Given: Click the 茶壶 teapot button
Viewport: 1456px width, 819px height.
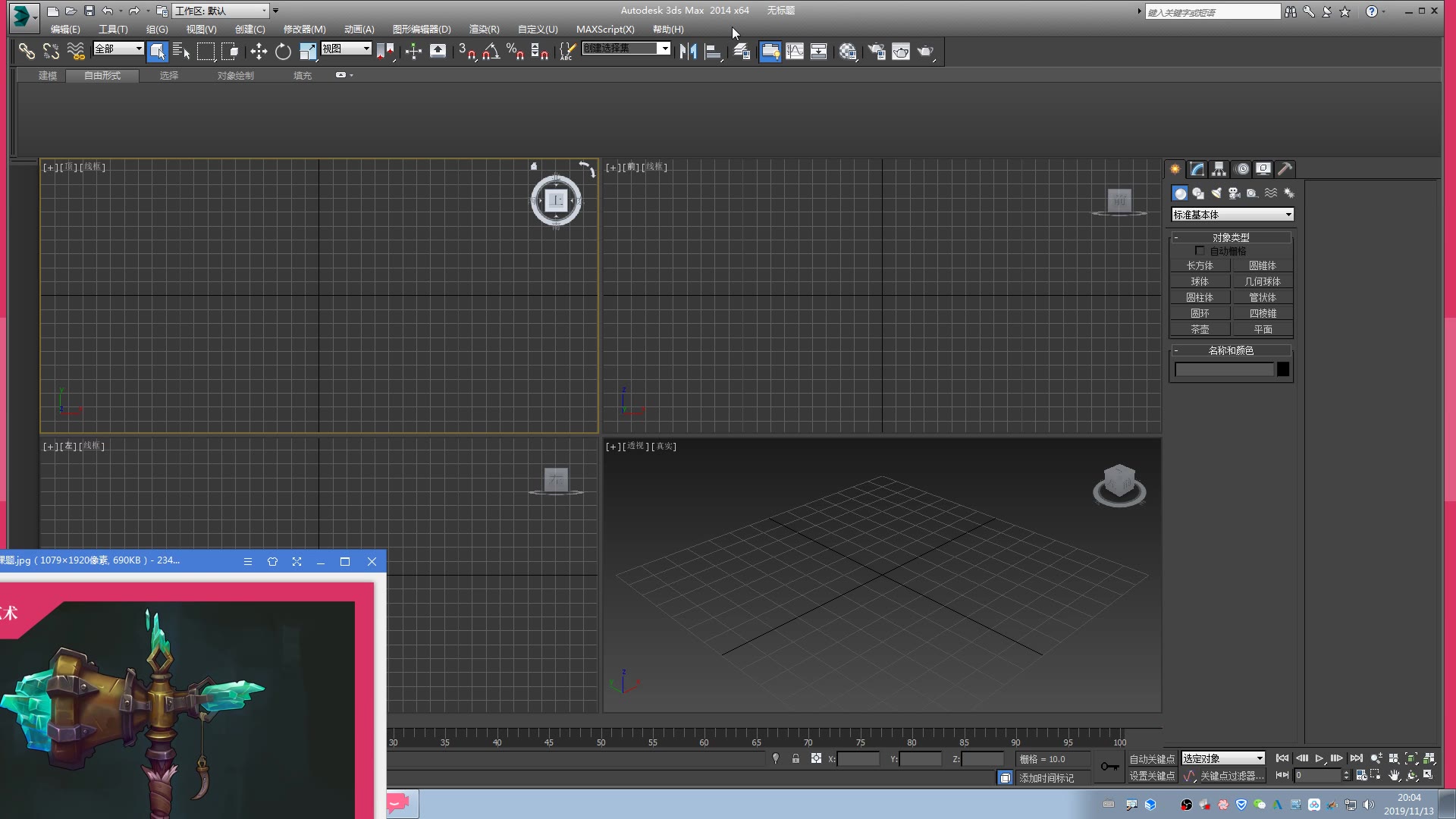Looking at the screenshot, I should tap(1200, 329).
